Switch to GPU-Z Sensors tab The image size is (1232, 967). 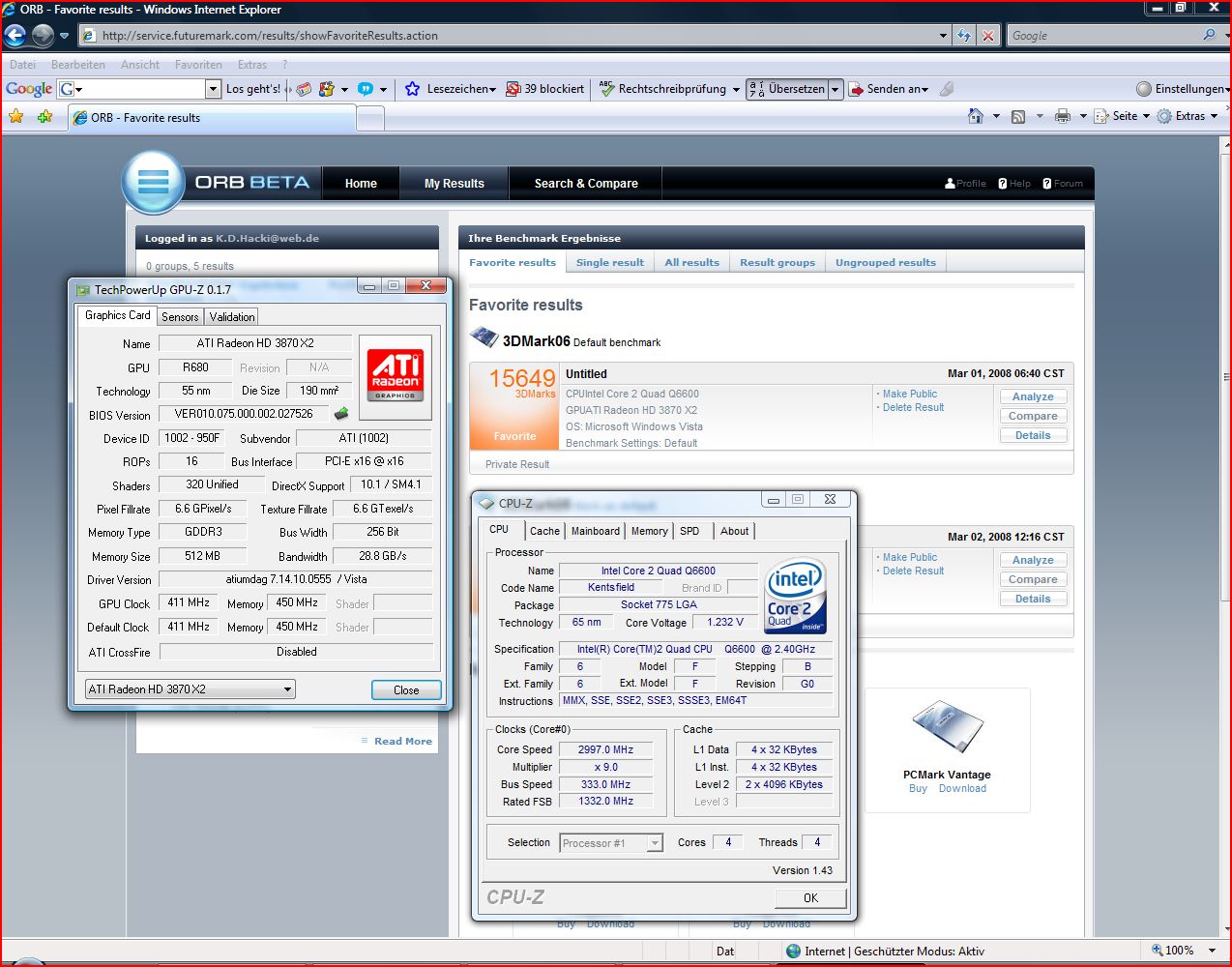180,317
